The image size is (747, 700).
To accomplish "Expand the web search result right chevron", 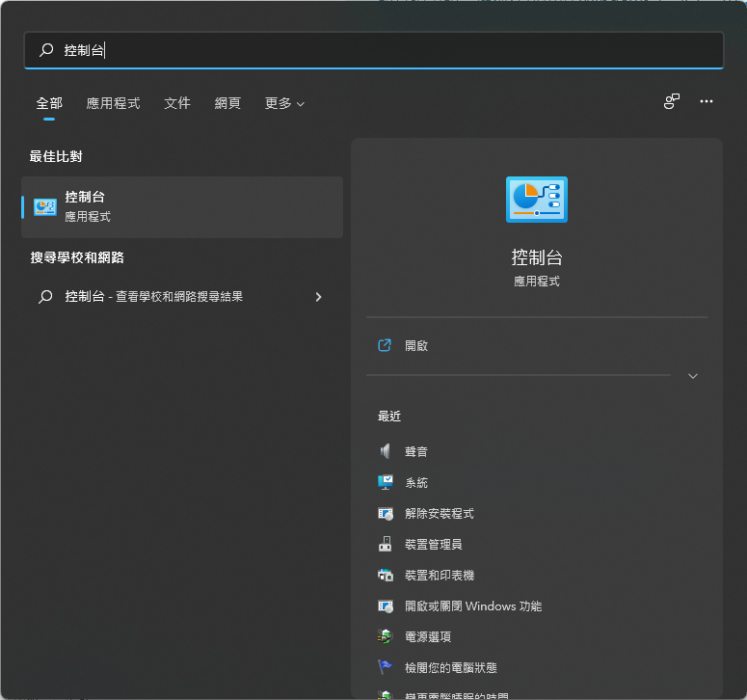I will [x=318, y=297].
